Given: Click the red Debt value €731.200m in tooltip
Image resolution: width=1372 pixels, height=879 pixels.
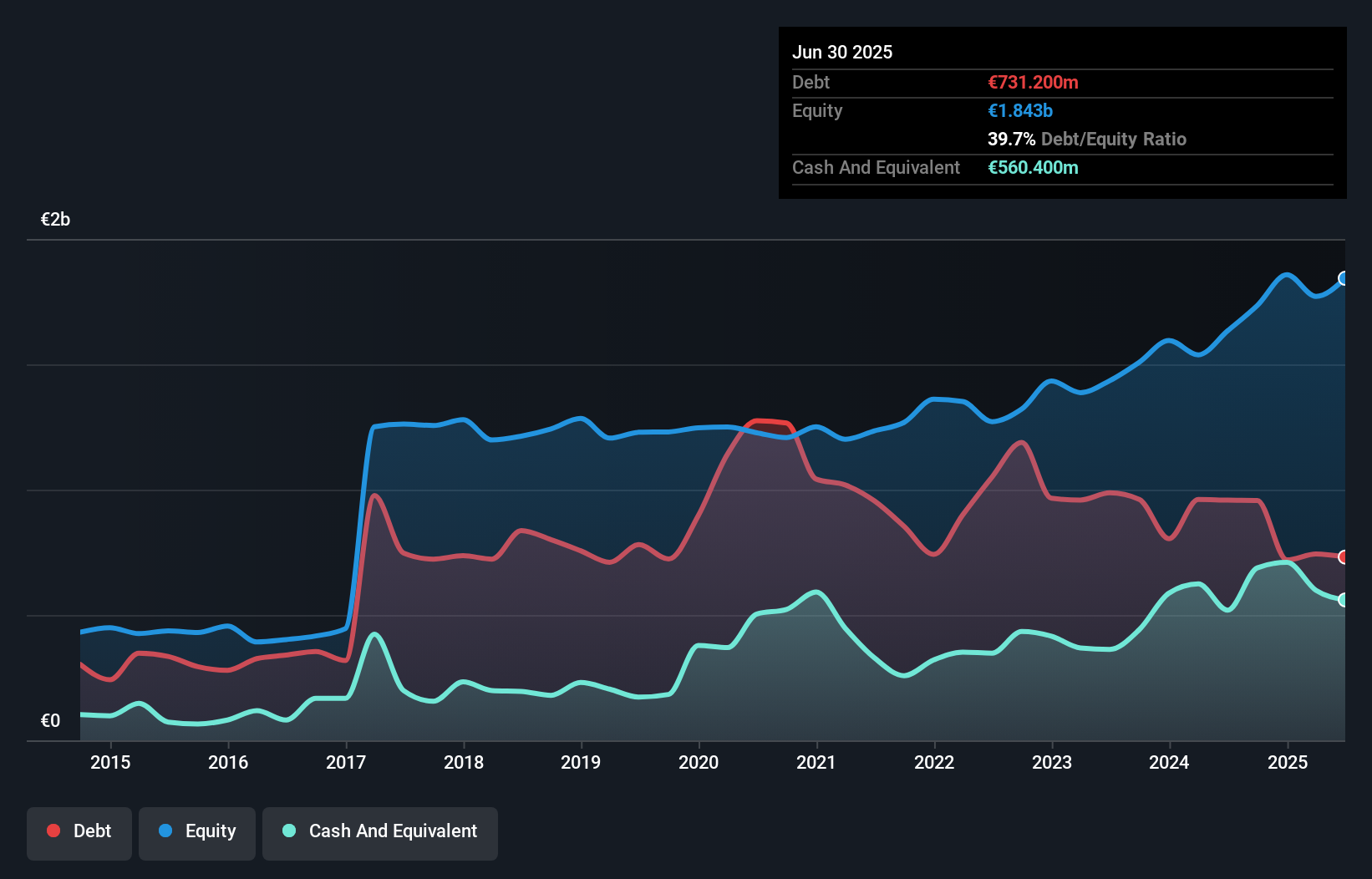Looking at the screenshot, I should (1033, 82).
